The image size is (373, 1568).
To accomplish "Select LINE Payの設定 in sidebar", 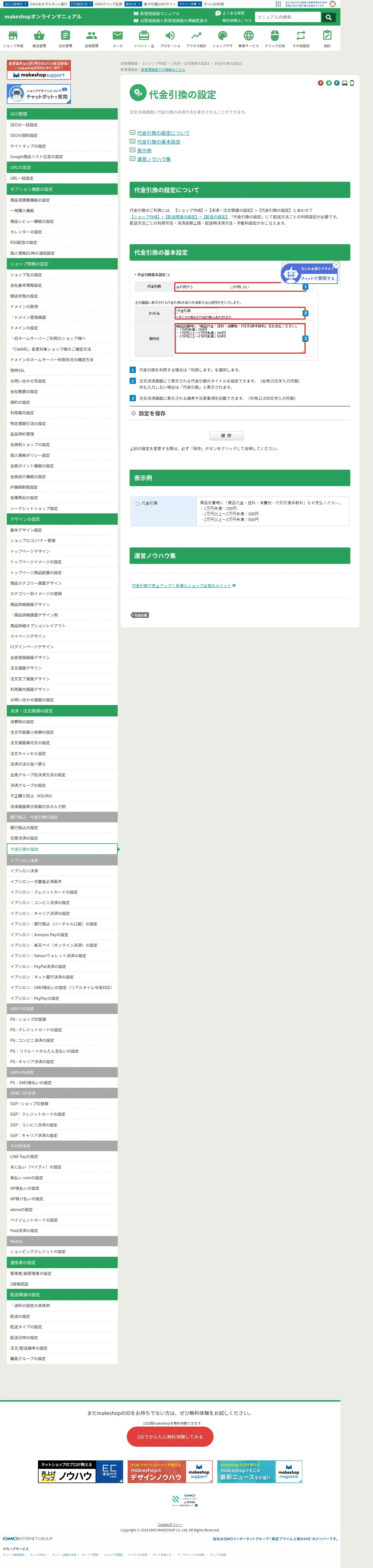I will [62, 1157].
